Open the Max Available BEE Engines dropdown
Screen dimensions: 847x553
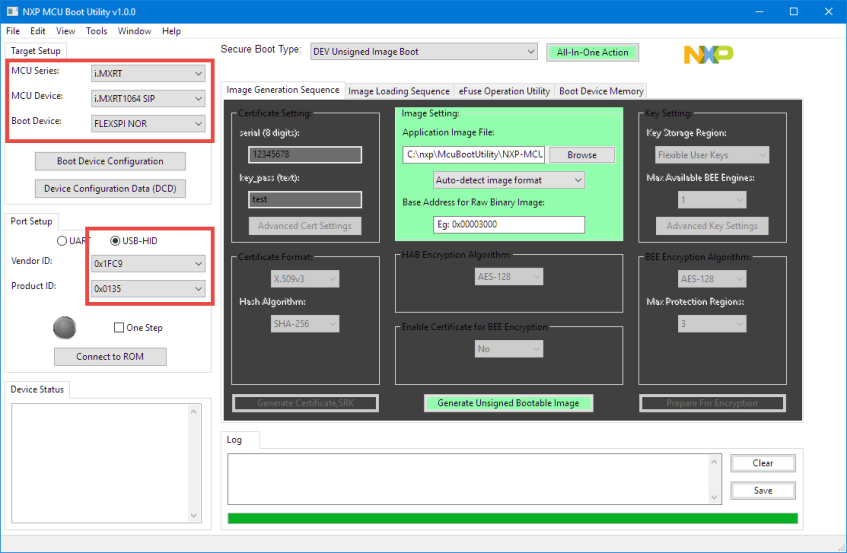(x=712, y=200)
